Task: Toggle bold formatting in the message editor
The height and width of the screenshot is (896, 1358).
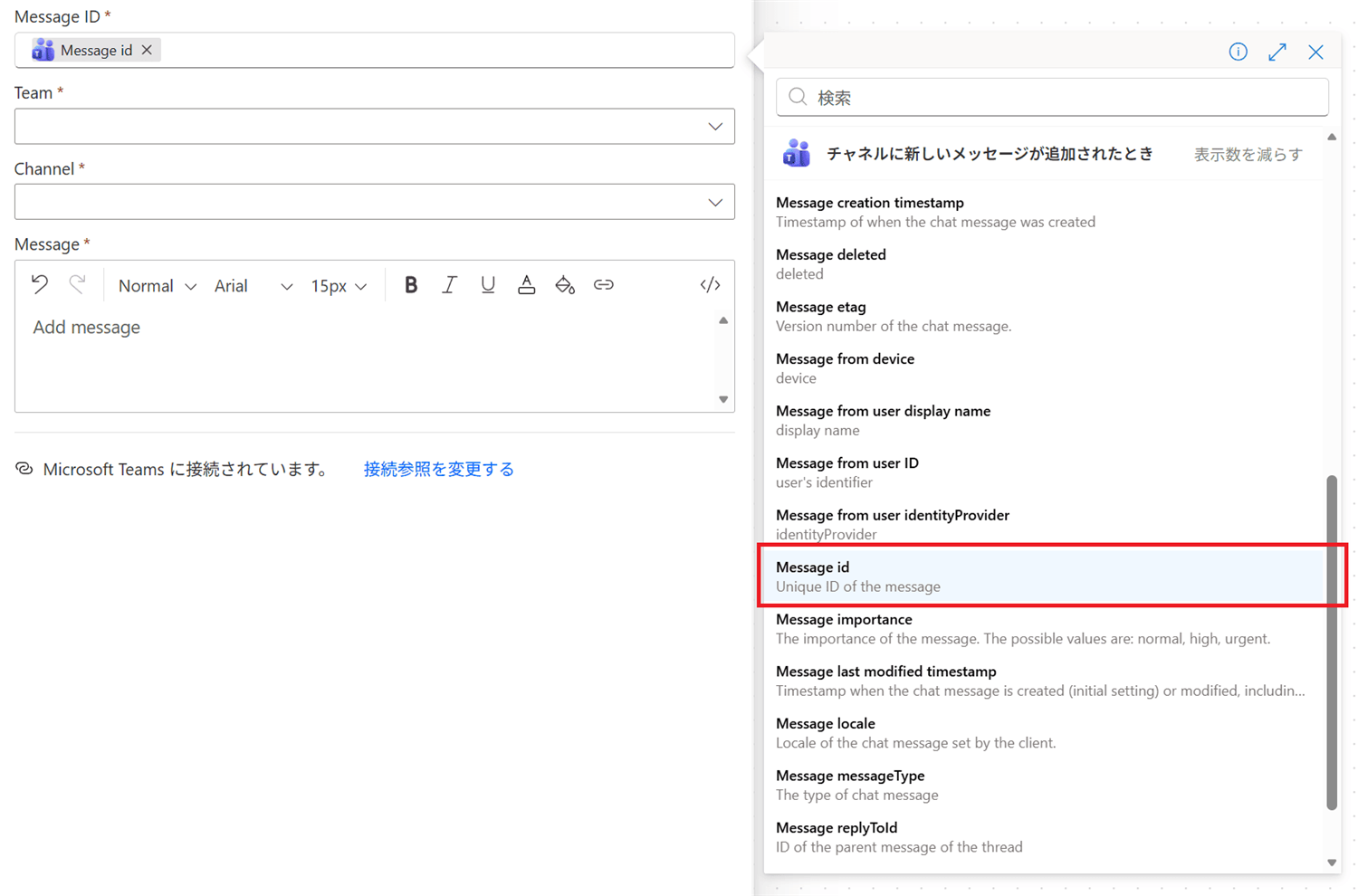Action: [x=411, y=284]
